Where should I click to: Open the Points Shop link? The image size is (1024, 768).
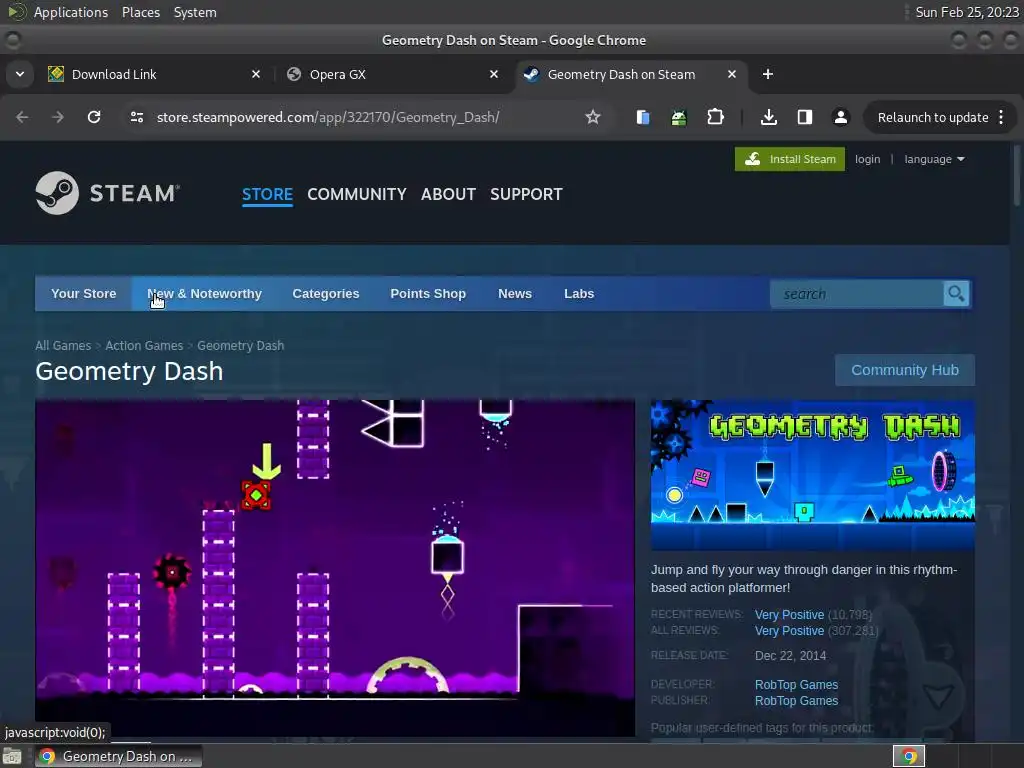(428, 294)
